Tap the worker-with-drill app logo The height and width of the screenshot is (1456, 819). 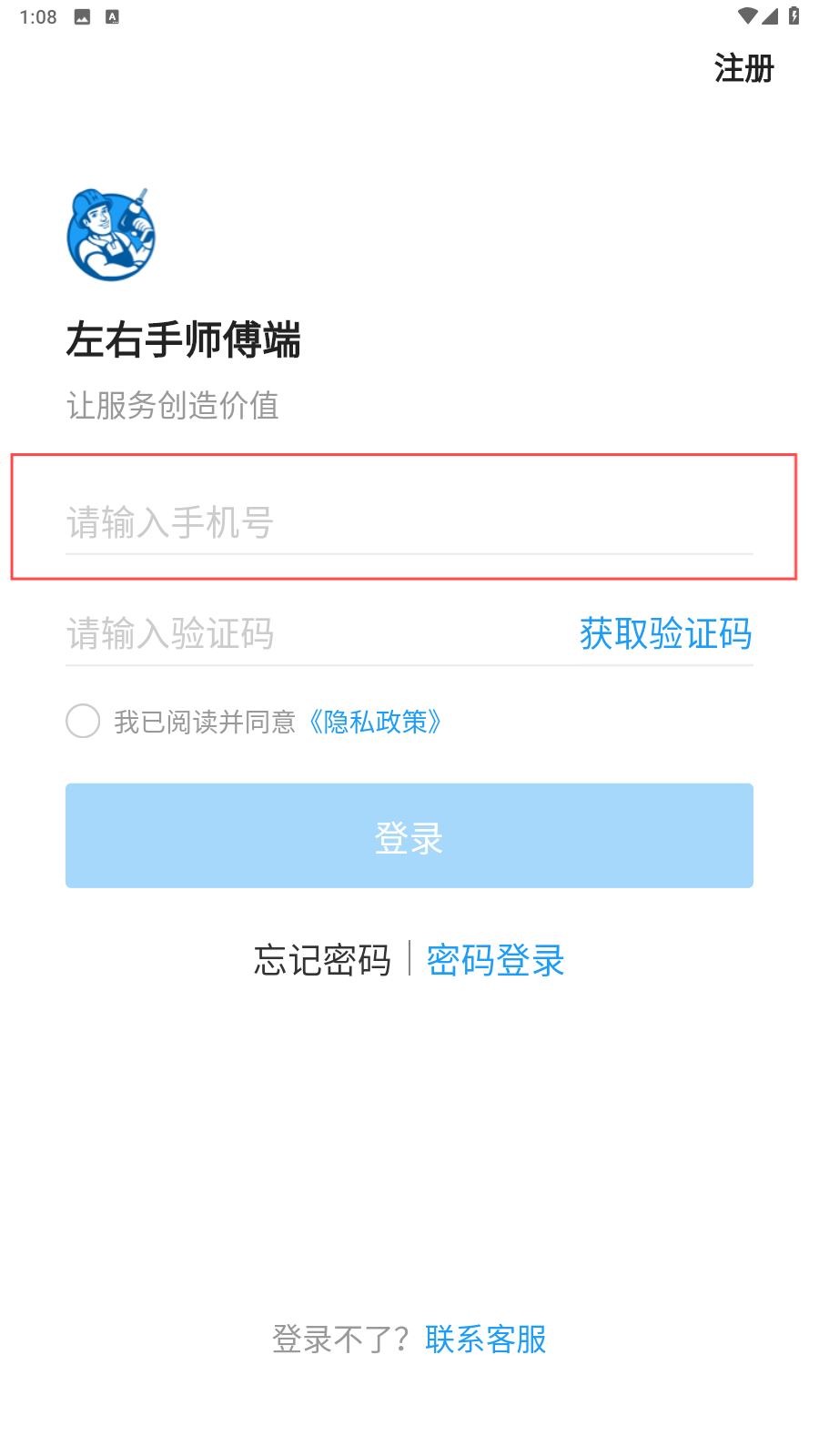click(111, 235)
